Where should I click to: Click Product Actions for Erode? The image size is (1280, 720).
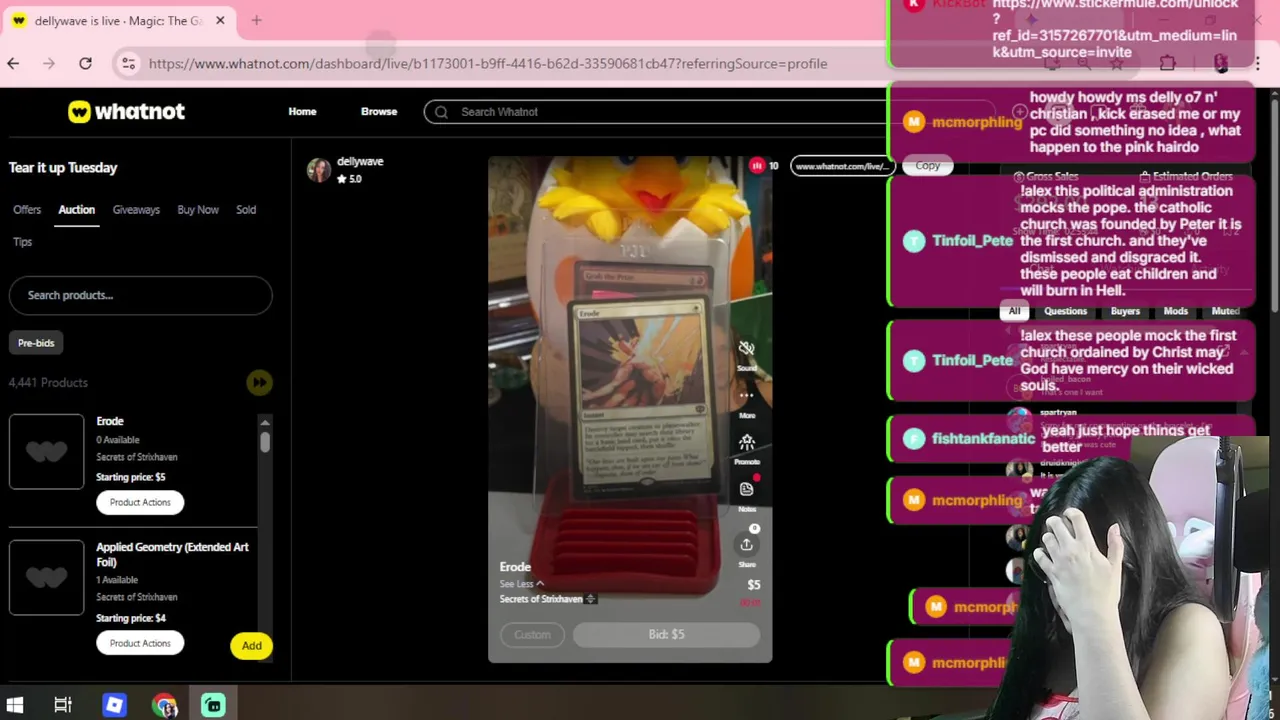tap(140, 502)
